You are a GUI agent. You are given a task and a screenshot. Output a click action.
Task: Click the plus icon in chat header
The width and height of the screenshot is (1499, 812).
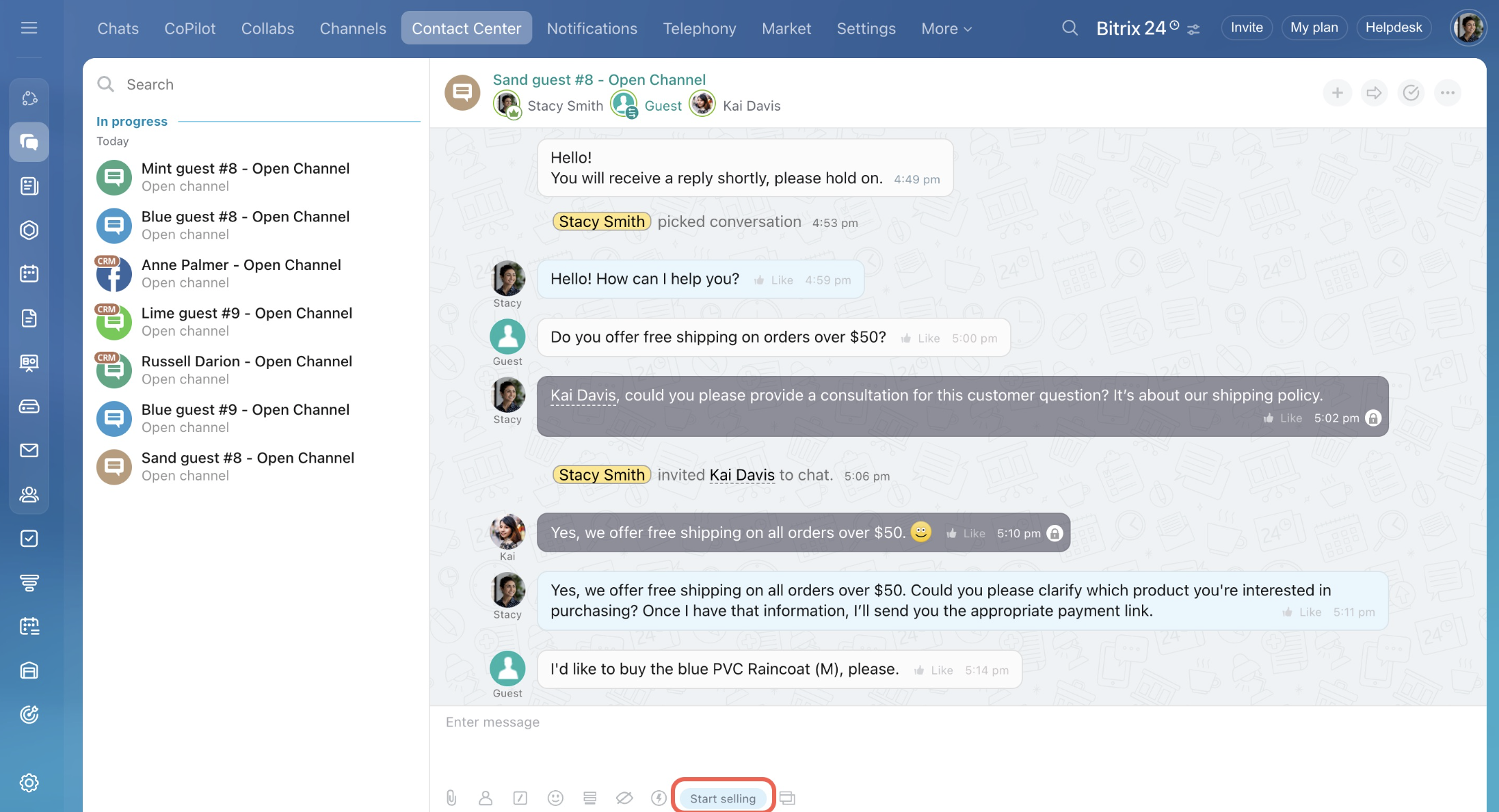click(1337, 93)
